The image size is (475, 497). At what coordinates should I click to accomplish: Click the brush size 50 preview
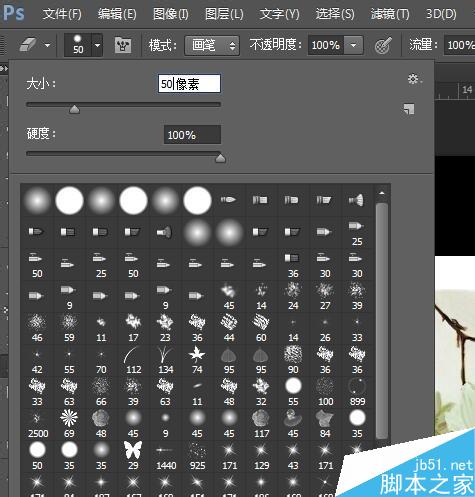[78, 45]
